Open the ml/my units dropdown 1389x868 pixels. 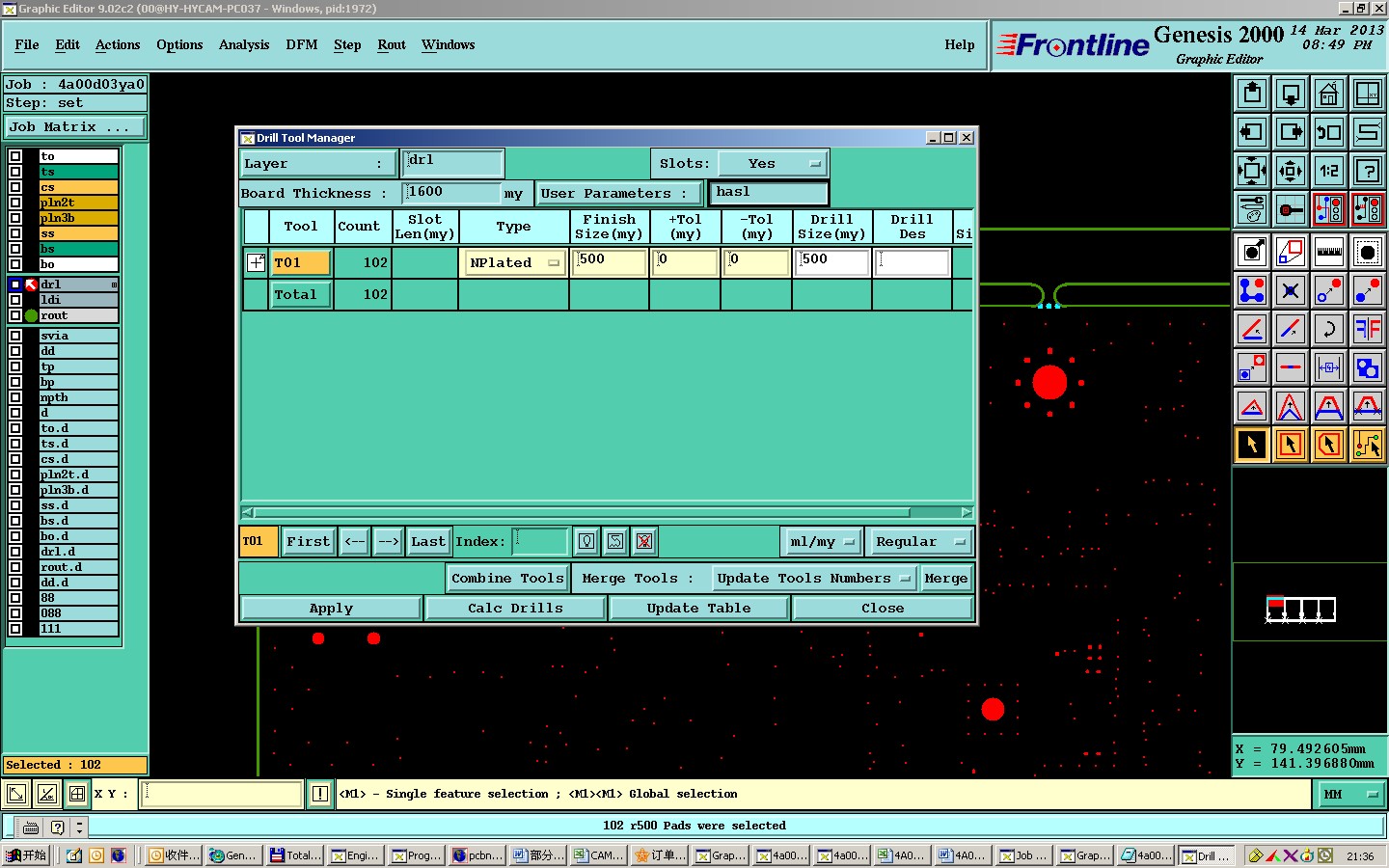[822, 541]
